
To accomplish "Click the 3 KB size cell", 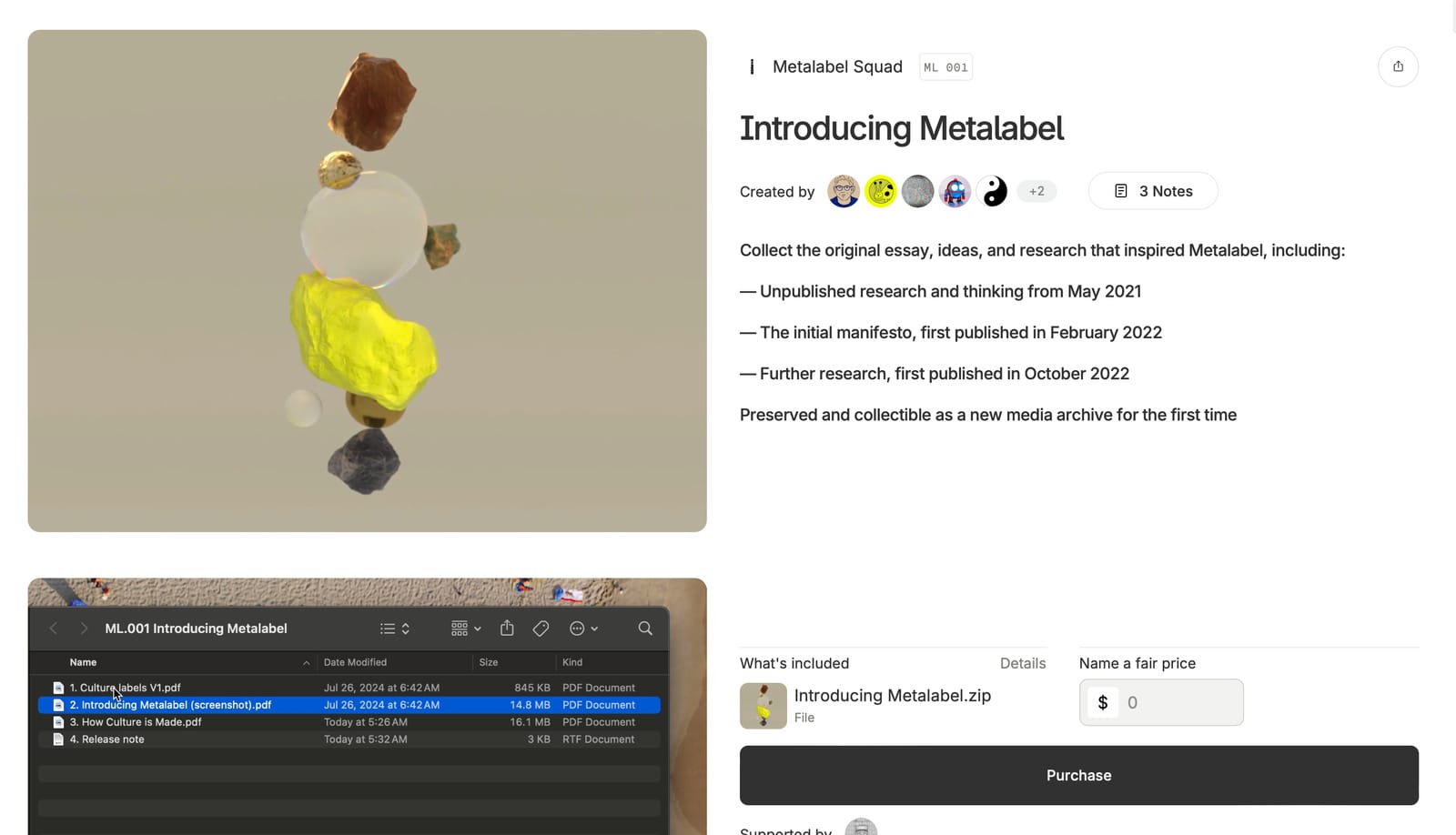I will [x=539, y=739].
